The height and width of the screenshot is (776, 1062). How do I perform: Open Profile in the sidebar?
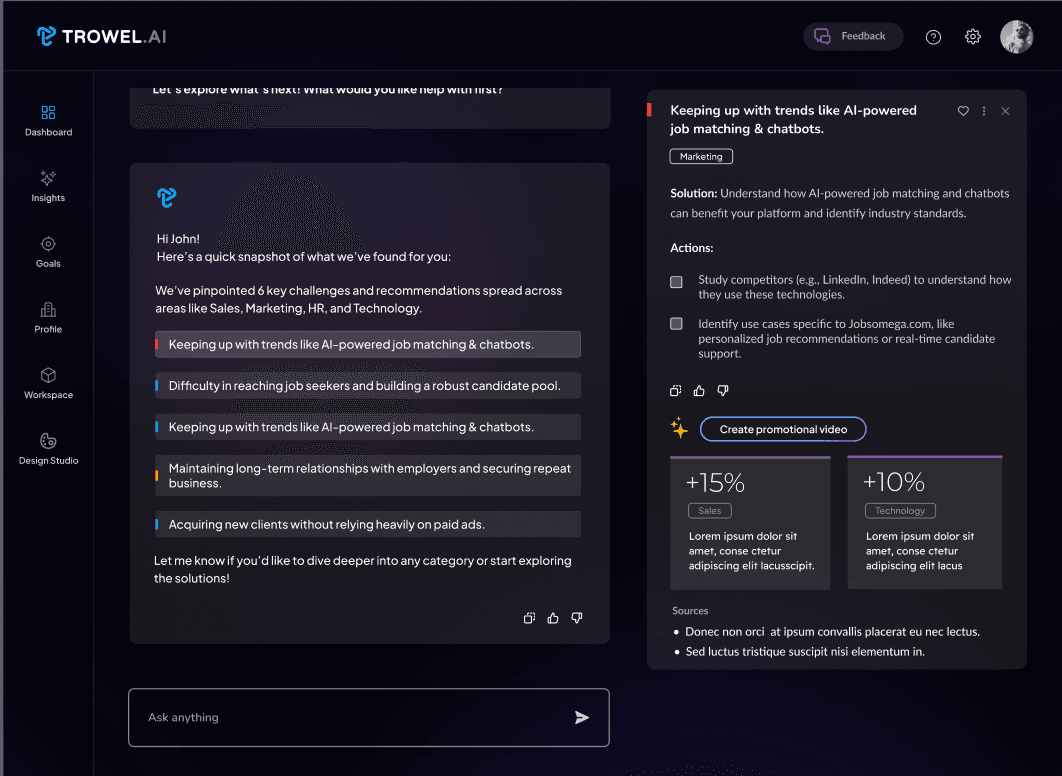[x=48, y=318]
